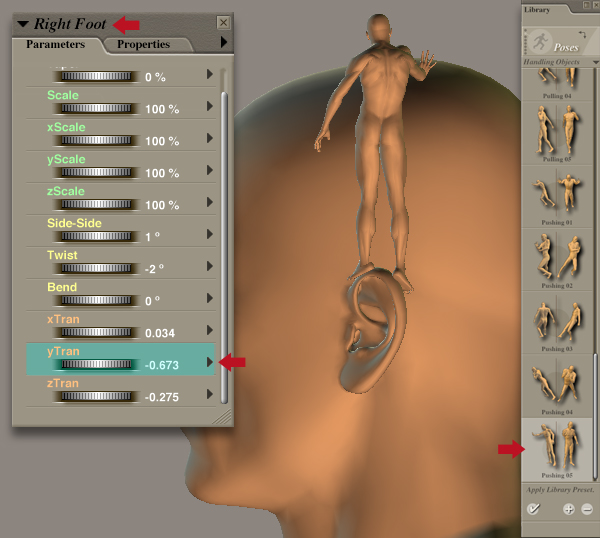Image resolution: width=600 pixels, height=538 pixels.
Task: Click the Library up-one-level arrow icon
Action: 582,34
